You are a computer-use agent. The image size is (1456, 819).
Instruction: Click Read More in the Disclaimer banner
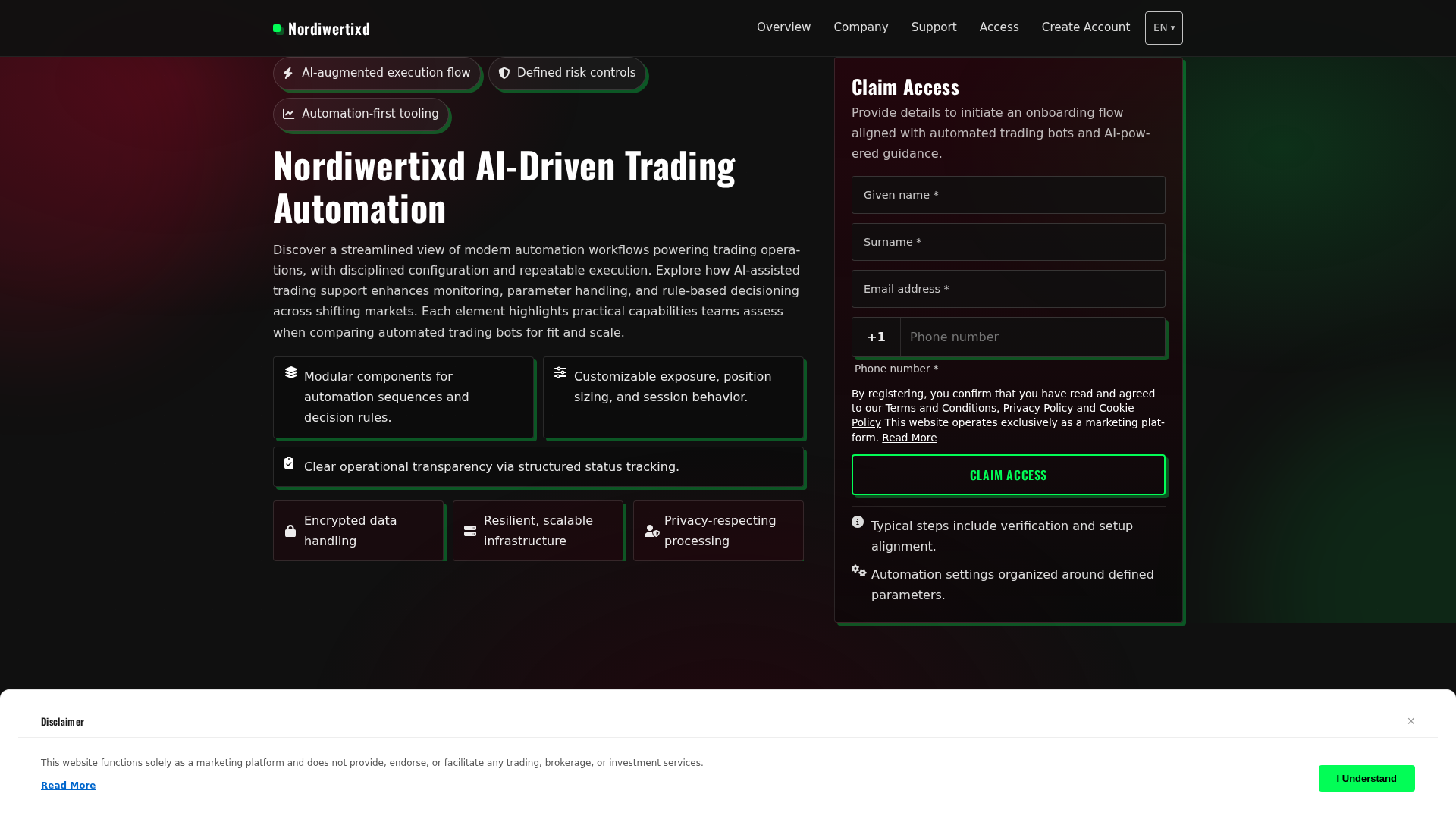click(68, 786)
